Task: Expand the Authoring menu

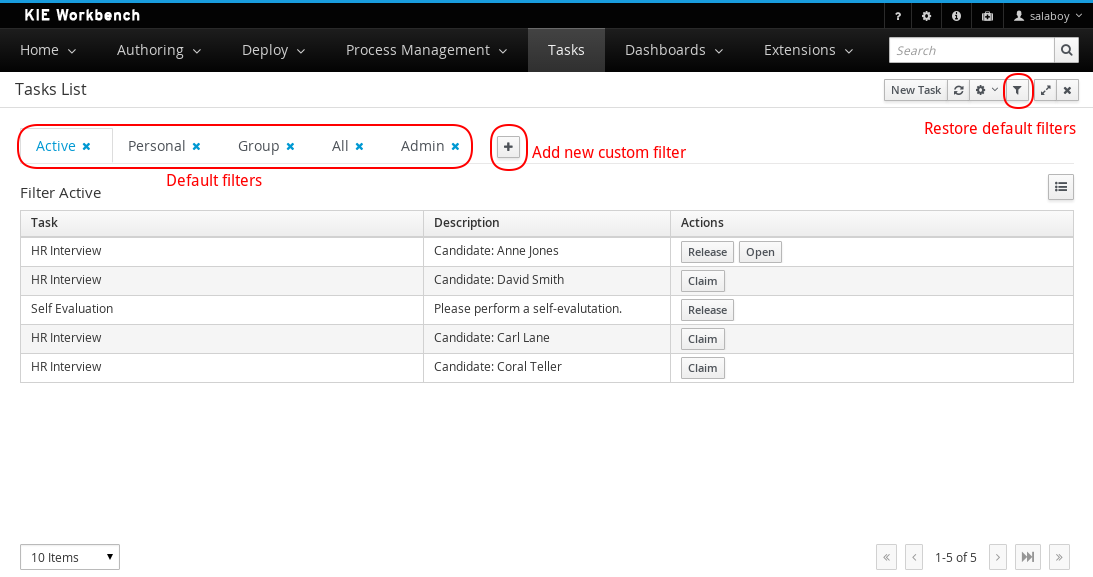Action: 159,50
